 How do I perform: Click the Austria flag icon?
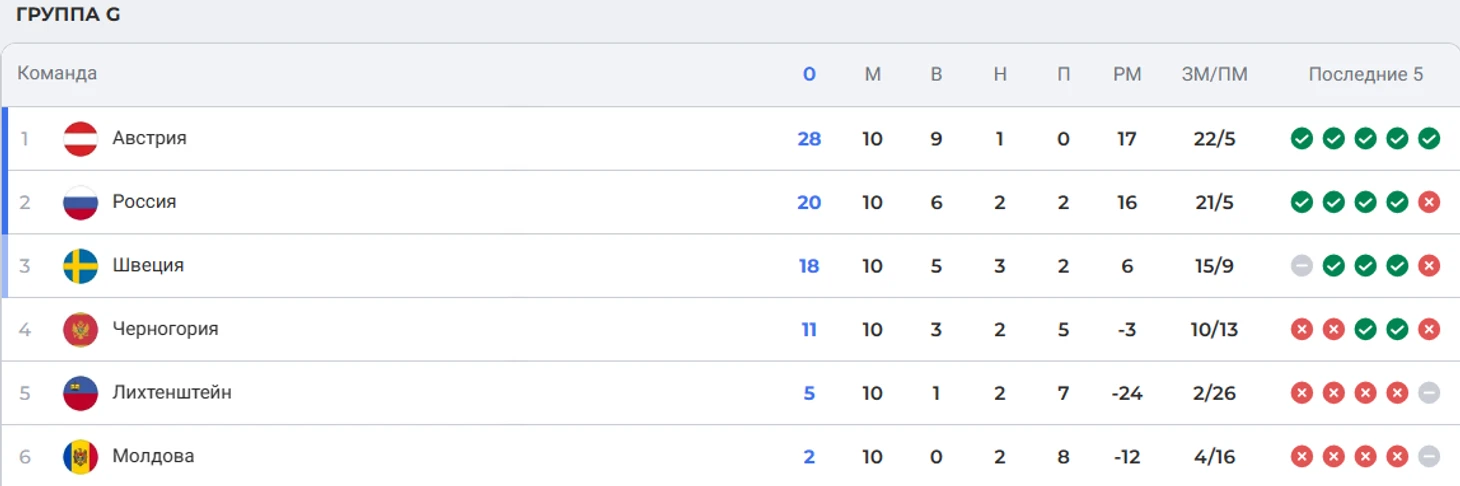point(80,139)
